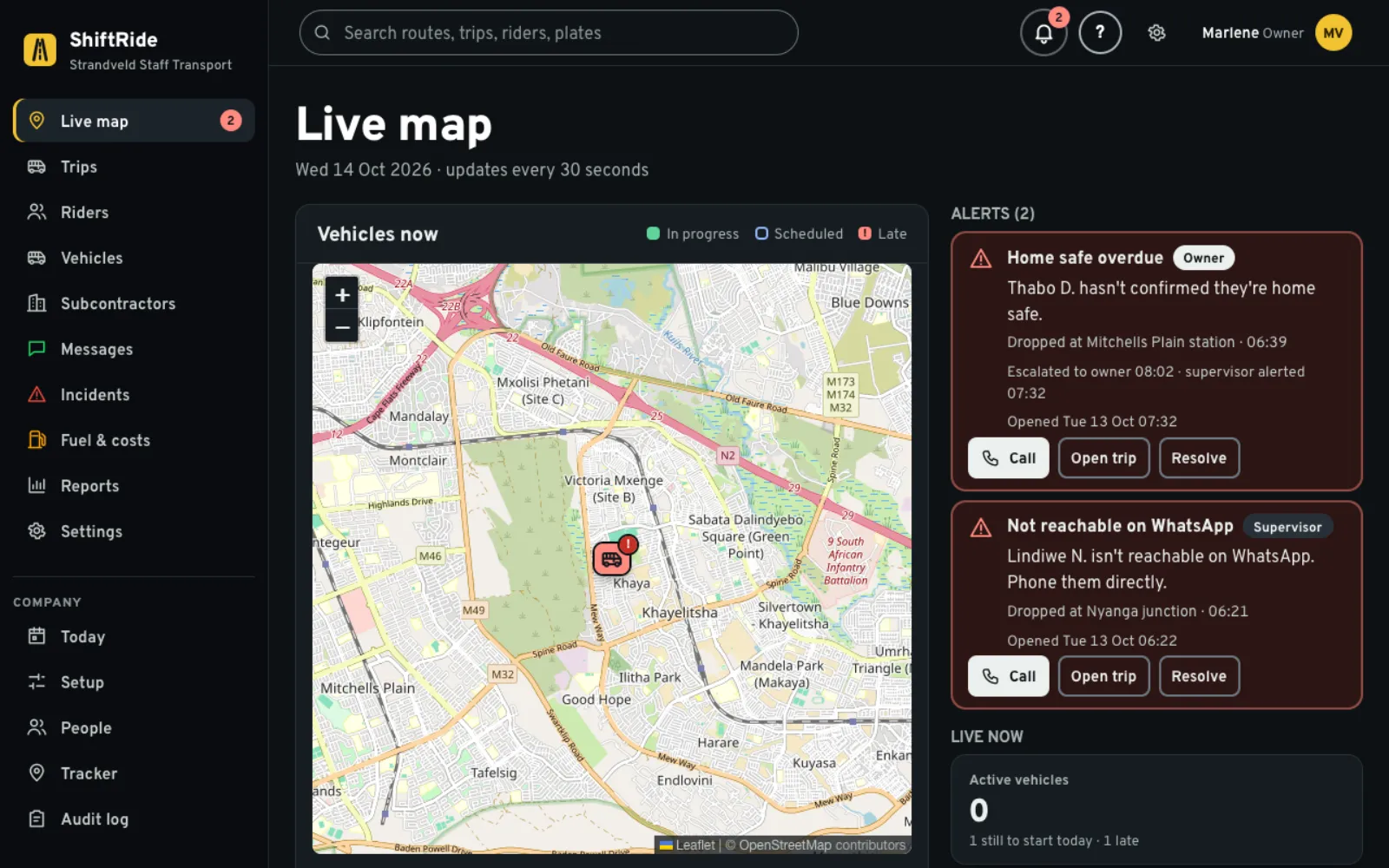Resolve the Home safe overdue alert
1389x868 pixels.
pyautogui.click(x=1199, y=458)
